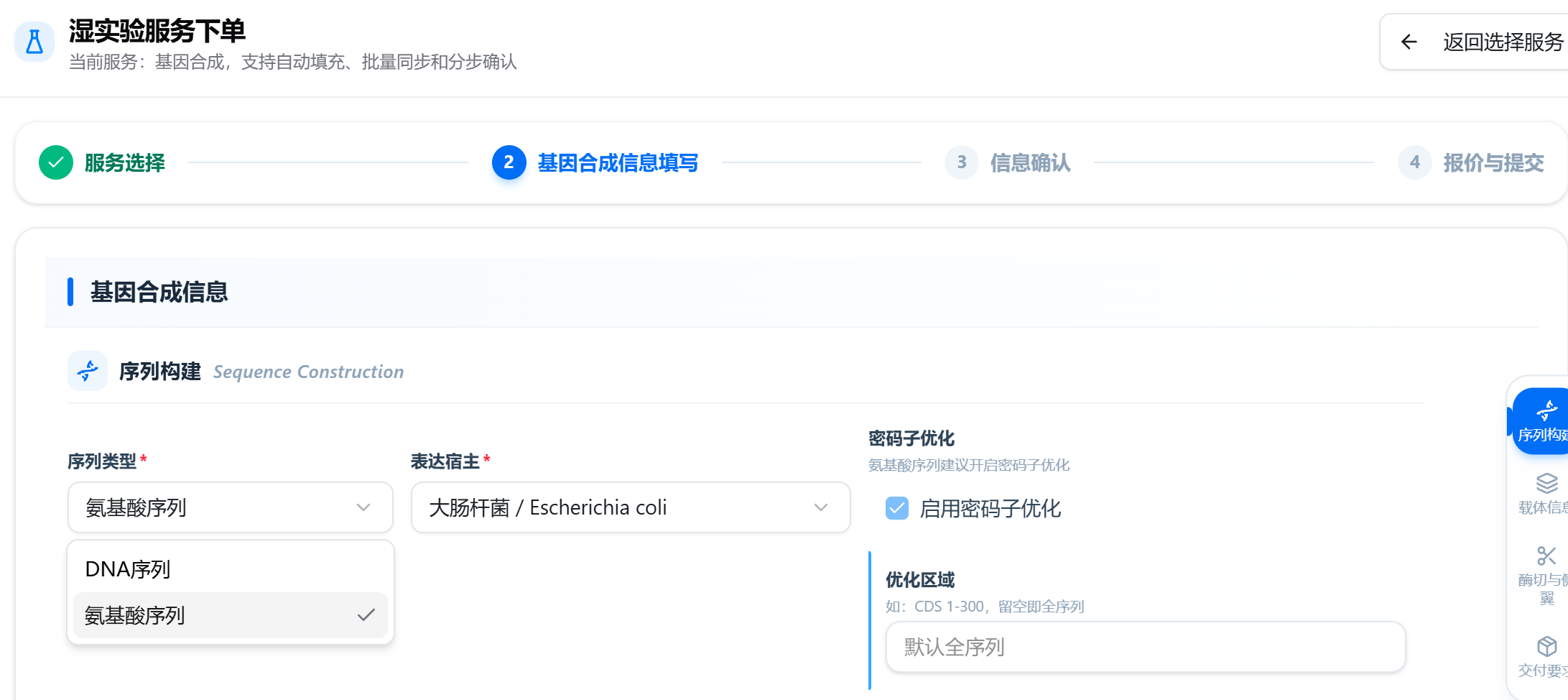Go to 报价与提交 step label

[1494, 163]
